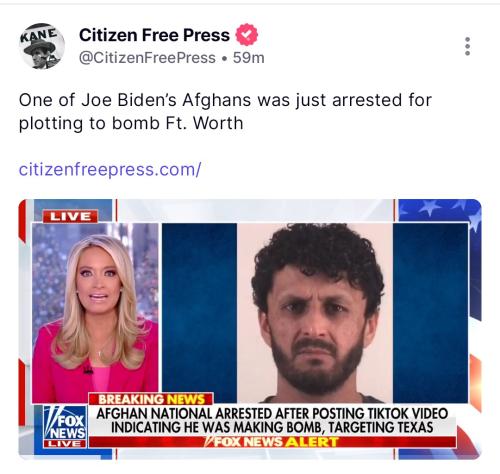Click the pink verified badge icon
Screen dimensions: 500x474
[247, 35]
